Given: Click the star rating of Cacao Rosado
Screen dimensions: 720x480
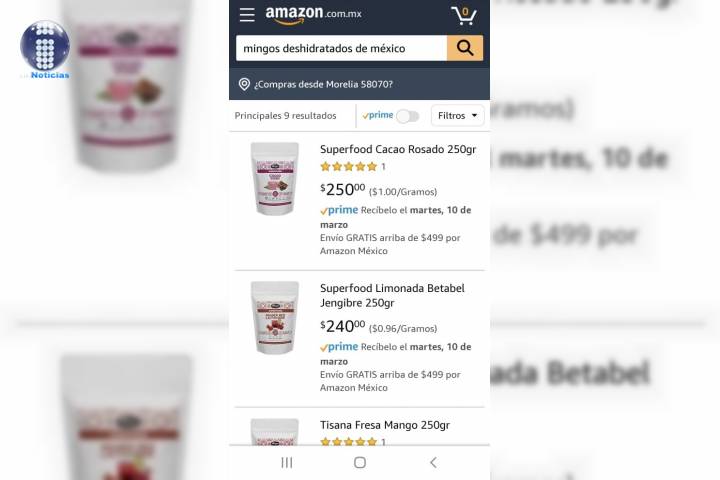Looking at the screenshot, I should (x=349, y=166).
